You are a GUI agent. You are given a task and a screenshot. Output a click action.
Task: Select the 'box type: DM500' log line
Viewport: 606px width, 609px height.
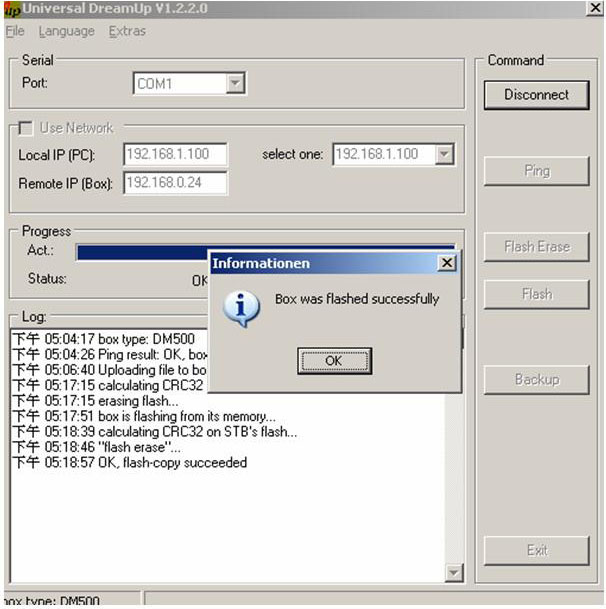[104, 339]
